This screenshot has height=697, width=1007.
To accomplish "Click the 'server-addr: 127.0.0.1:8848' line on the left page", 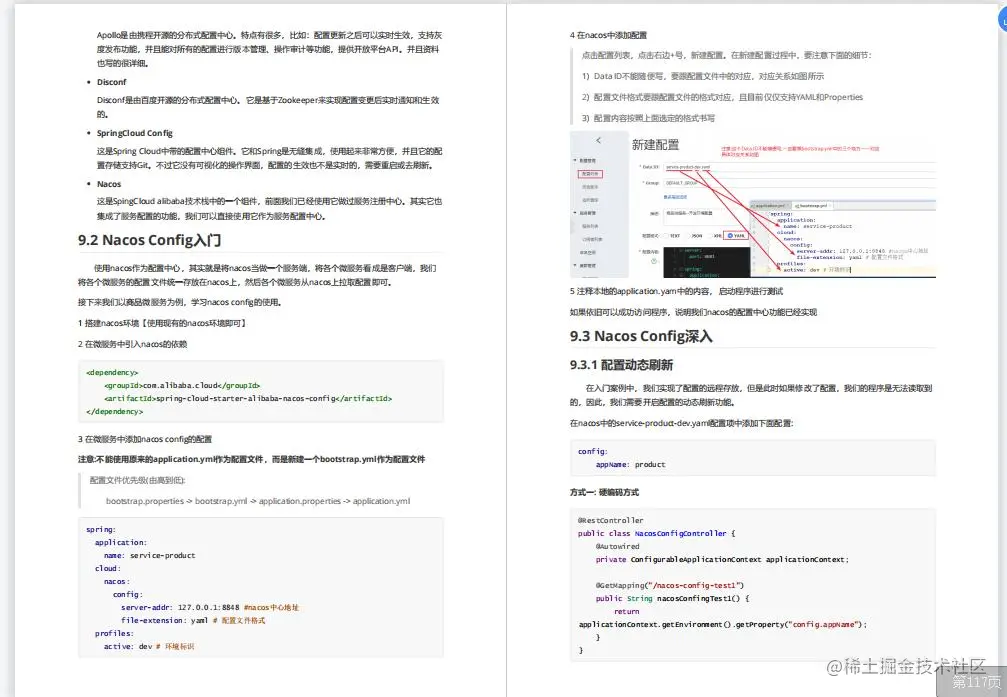I will coord(210,607).
